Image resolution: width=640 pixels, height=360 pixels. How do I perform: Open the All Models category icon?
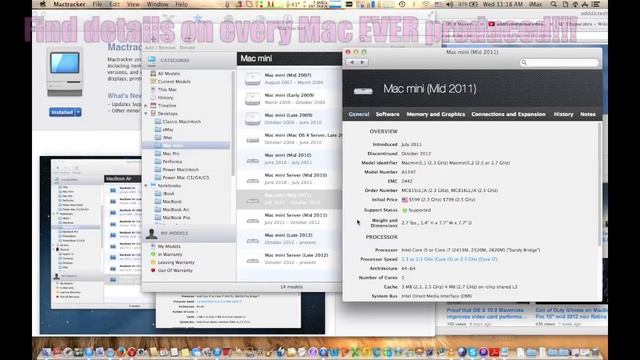pyautogui.click(x=153, y=73)
